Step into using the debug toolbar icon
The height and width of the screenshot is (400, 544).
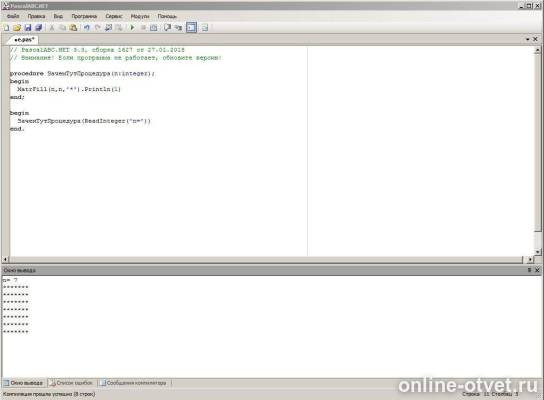[178, 28]
